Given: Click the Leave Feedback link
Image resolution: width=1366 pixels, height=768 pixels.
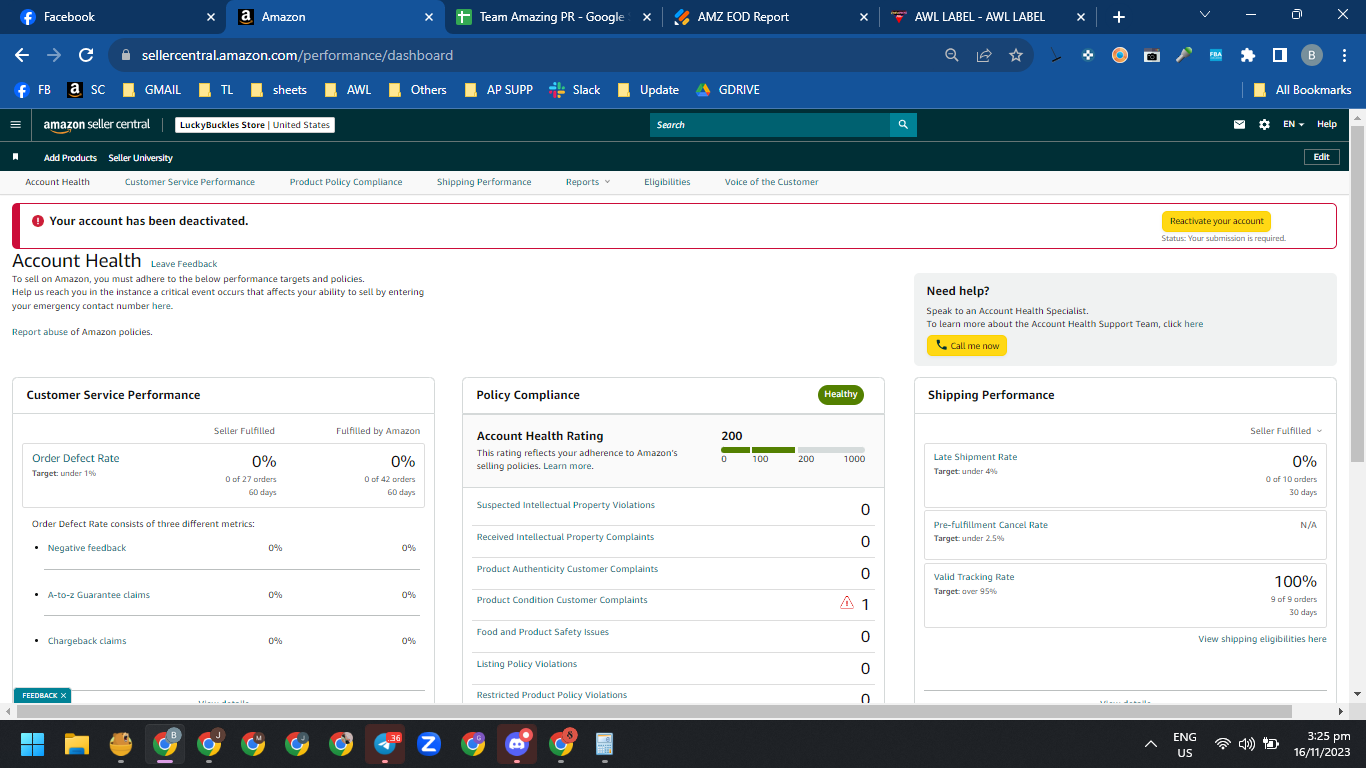Looking at the screenshot, I should point(184,264).
